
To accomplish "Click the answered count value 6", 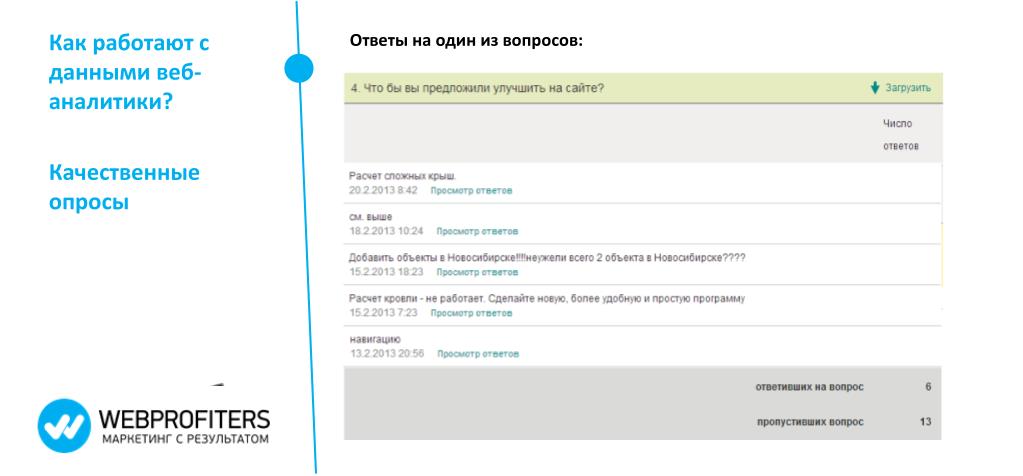I will click(928, 387).
